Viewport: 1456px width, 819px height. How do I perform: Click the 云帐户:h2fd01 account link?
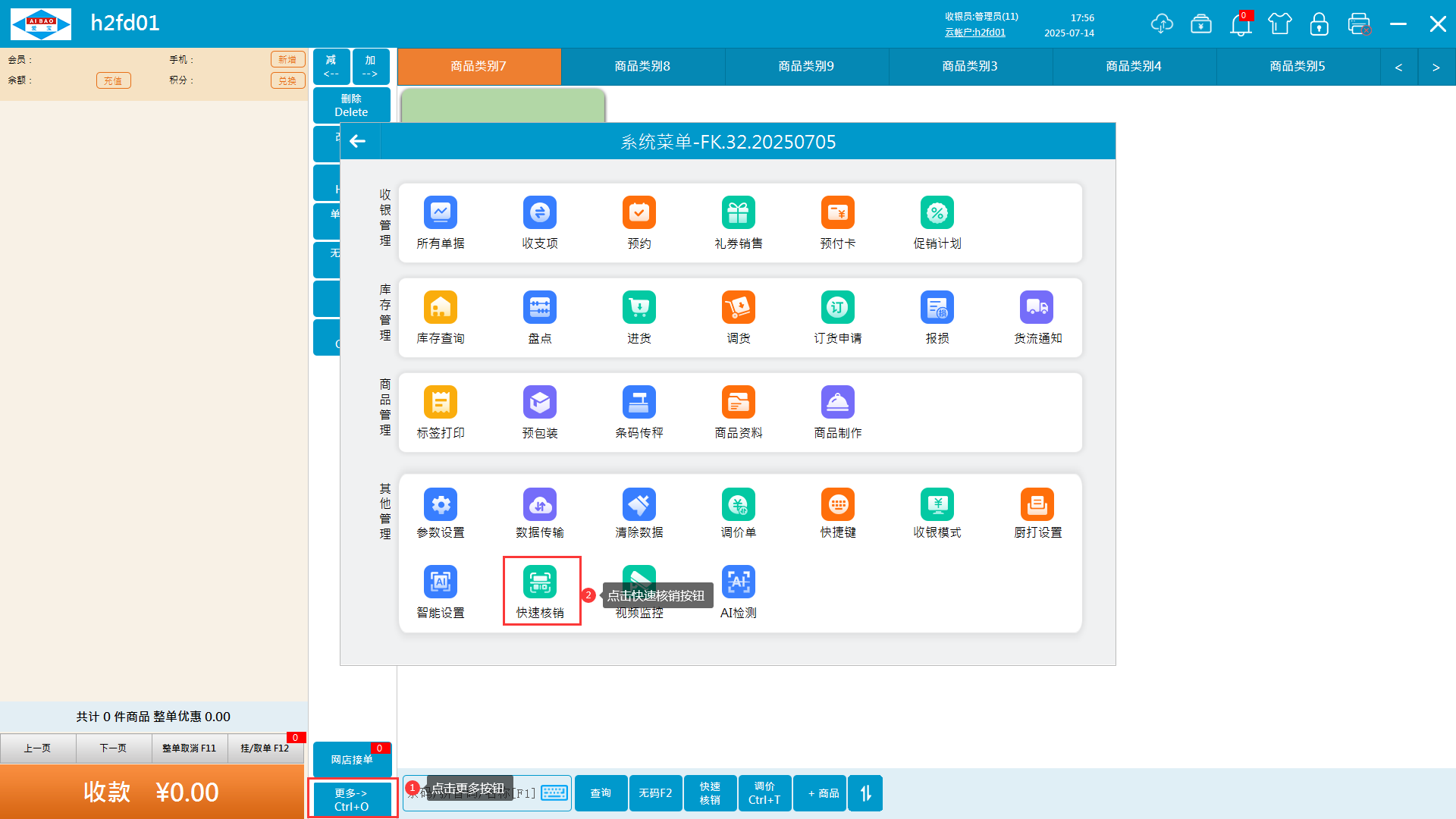[x=974, y=33]
